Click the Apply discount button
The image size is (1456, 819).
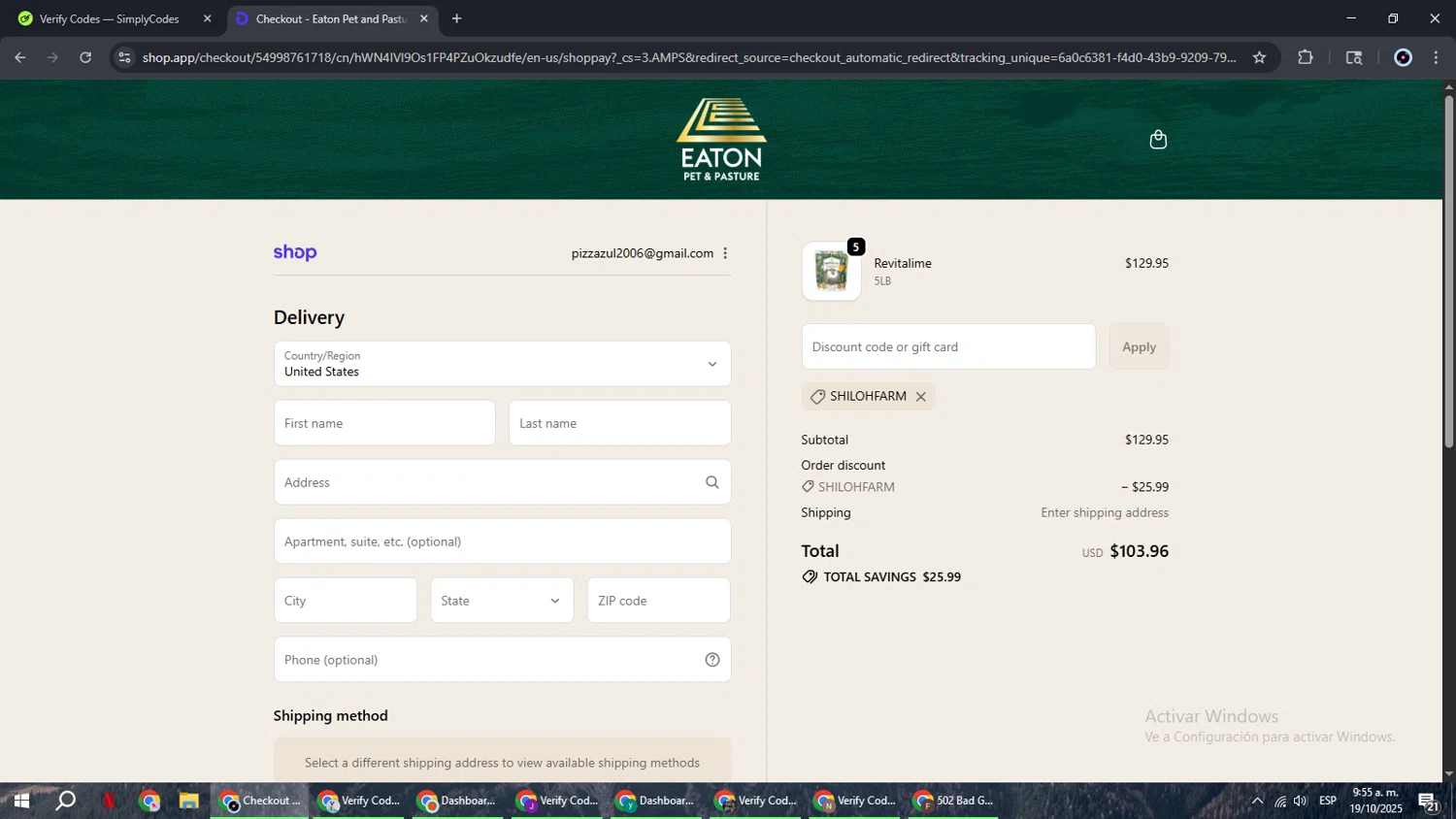[1139, 346]
